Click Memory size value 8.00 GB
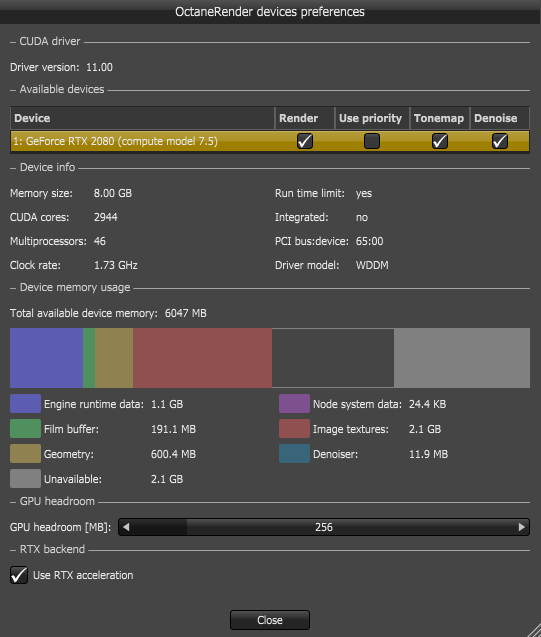Screen dimensions: 541x637 click(113, 193)
